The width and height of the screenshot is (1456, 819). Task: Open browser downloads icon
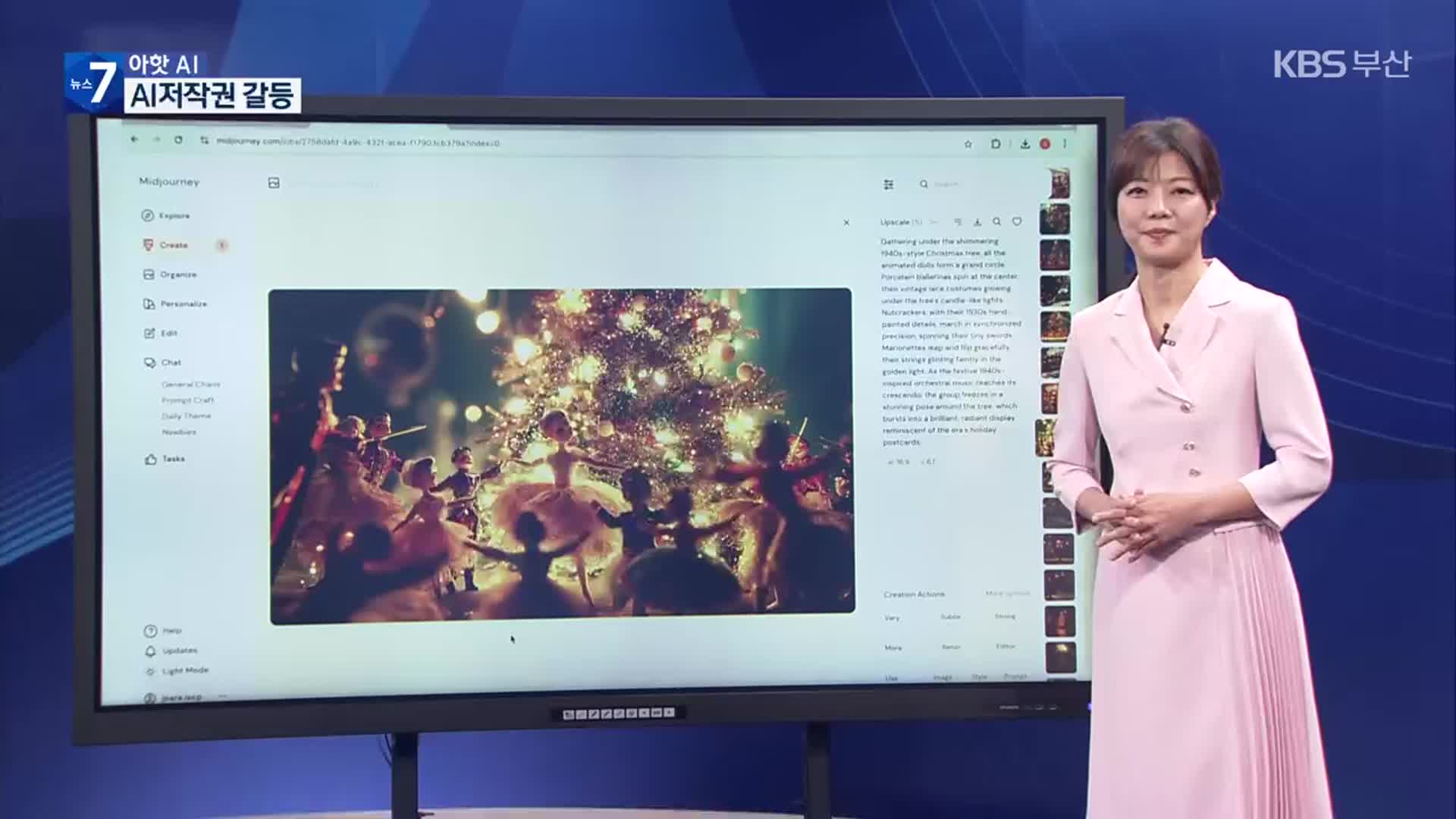(x=1025, y=143)
